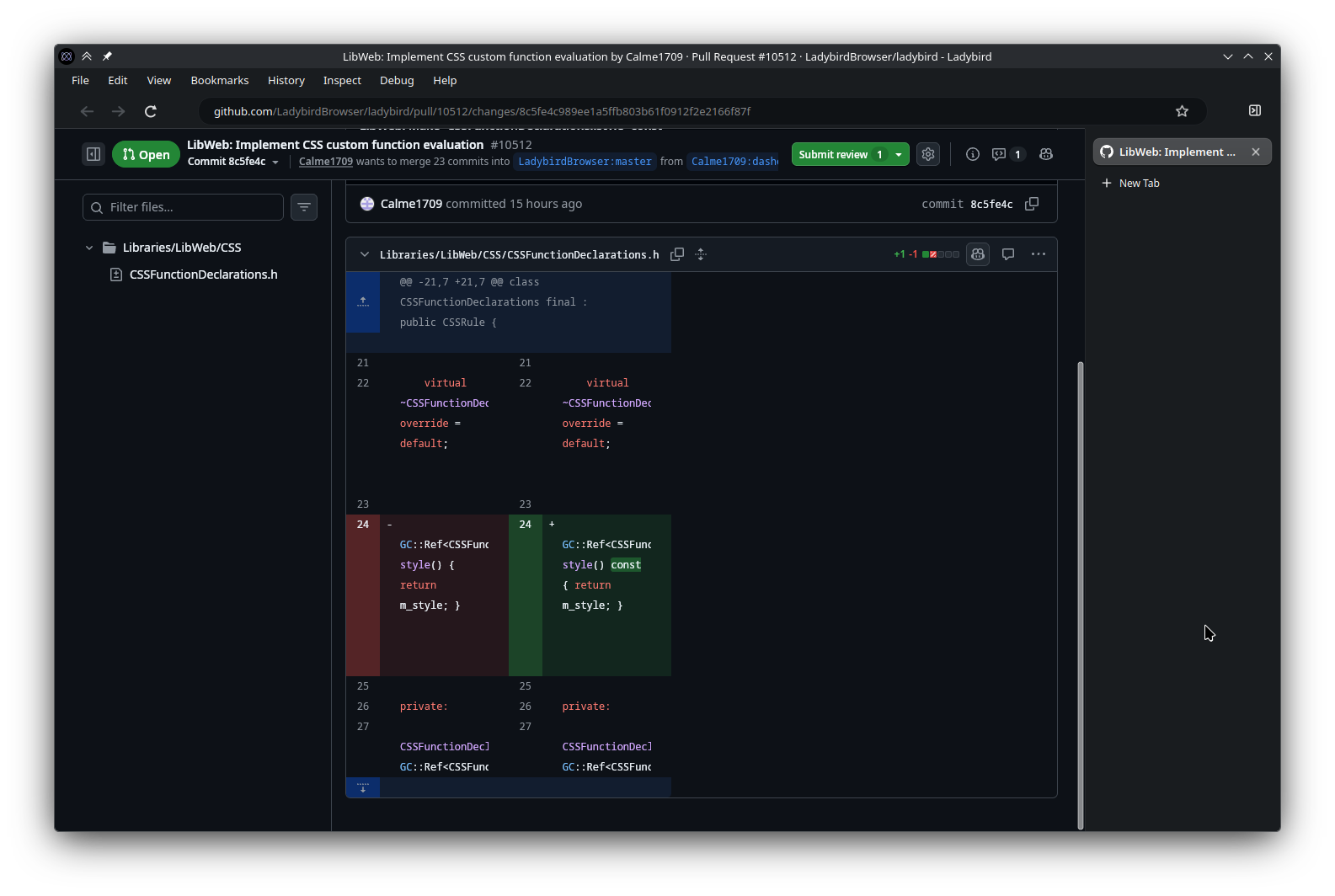Viewport: 1335px width, 896px height.
Task: Open Copilot from the PR header
Action: click(1046, 154)
